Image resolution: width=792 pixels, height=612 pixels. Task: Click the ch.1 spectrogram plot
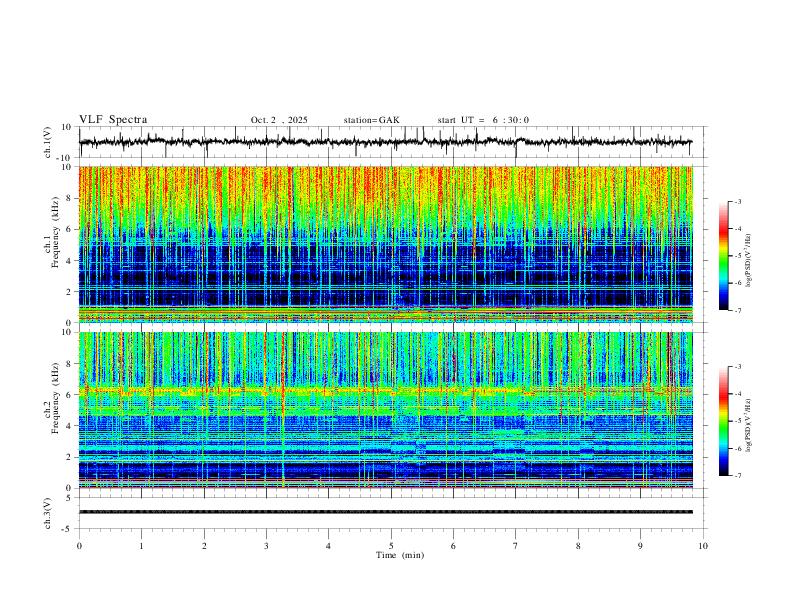click(385, 244)
